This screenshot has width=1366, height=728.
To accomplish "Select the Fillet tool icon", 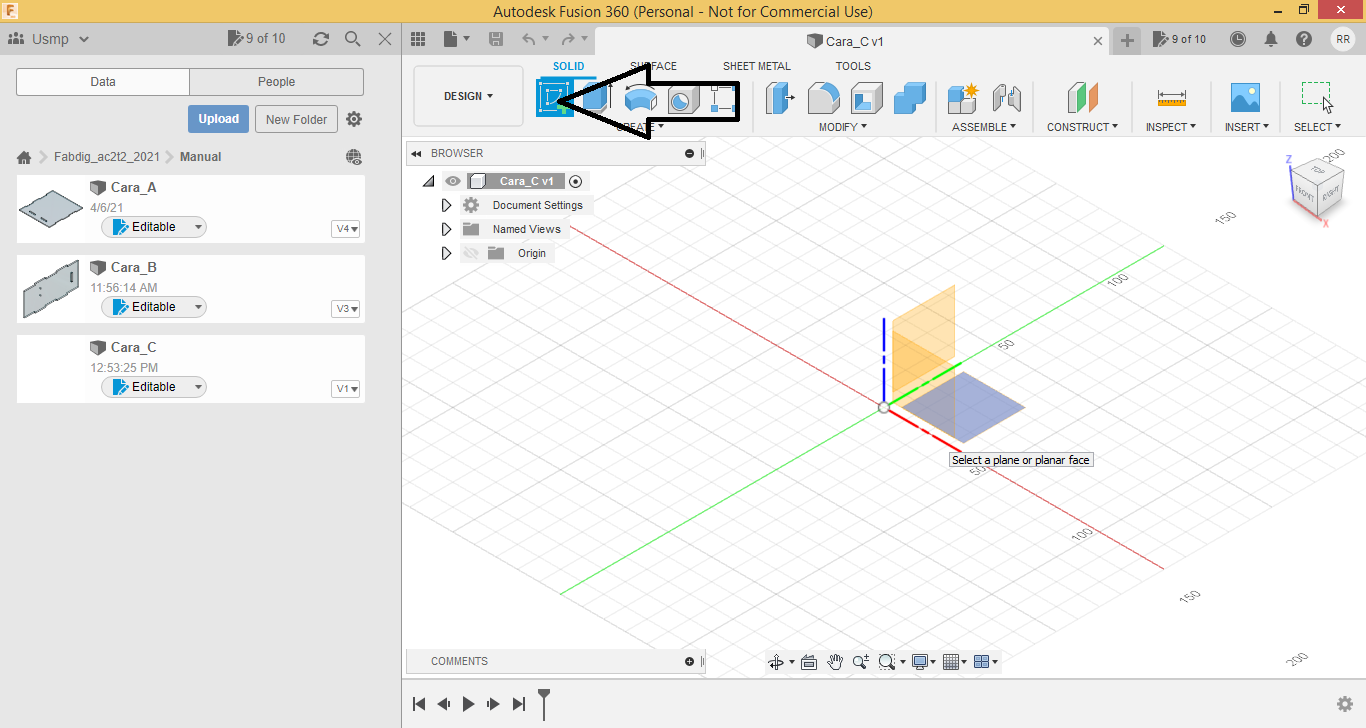I will pos(824,98).
